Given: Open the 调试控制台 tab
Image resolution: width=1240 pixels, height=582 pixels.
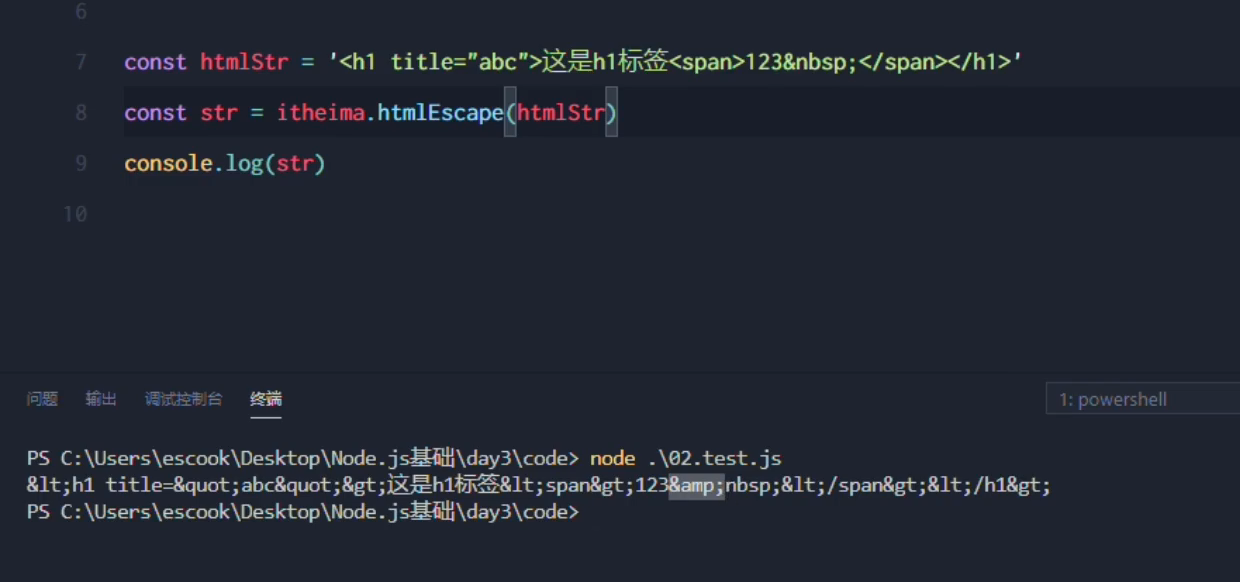Looking at the screenshot, I should click(x=183, y=399).
